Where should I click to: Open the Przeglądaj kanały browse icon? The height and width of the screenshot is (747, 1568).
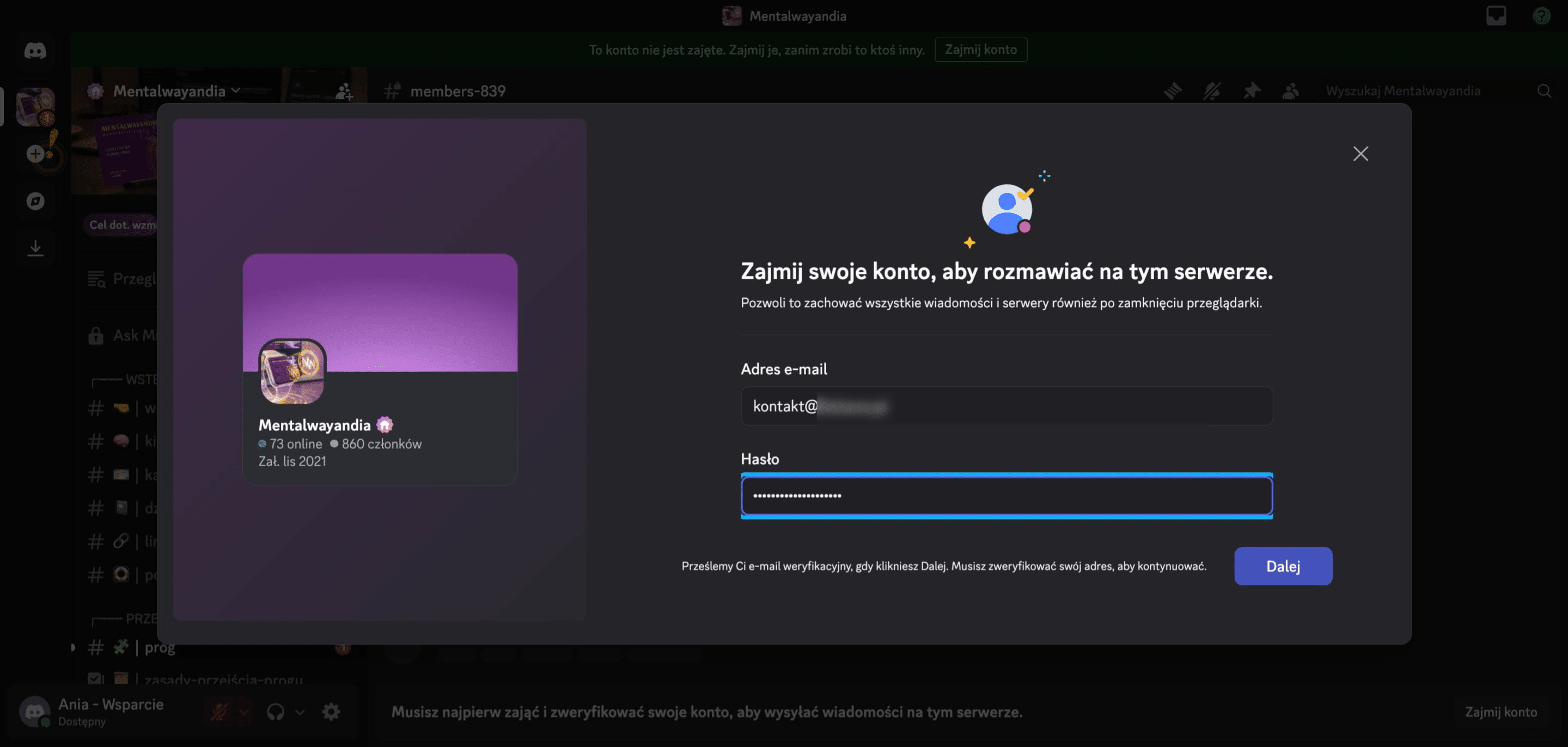click(x=96, y=280)
